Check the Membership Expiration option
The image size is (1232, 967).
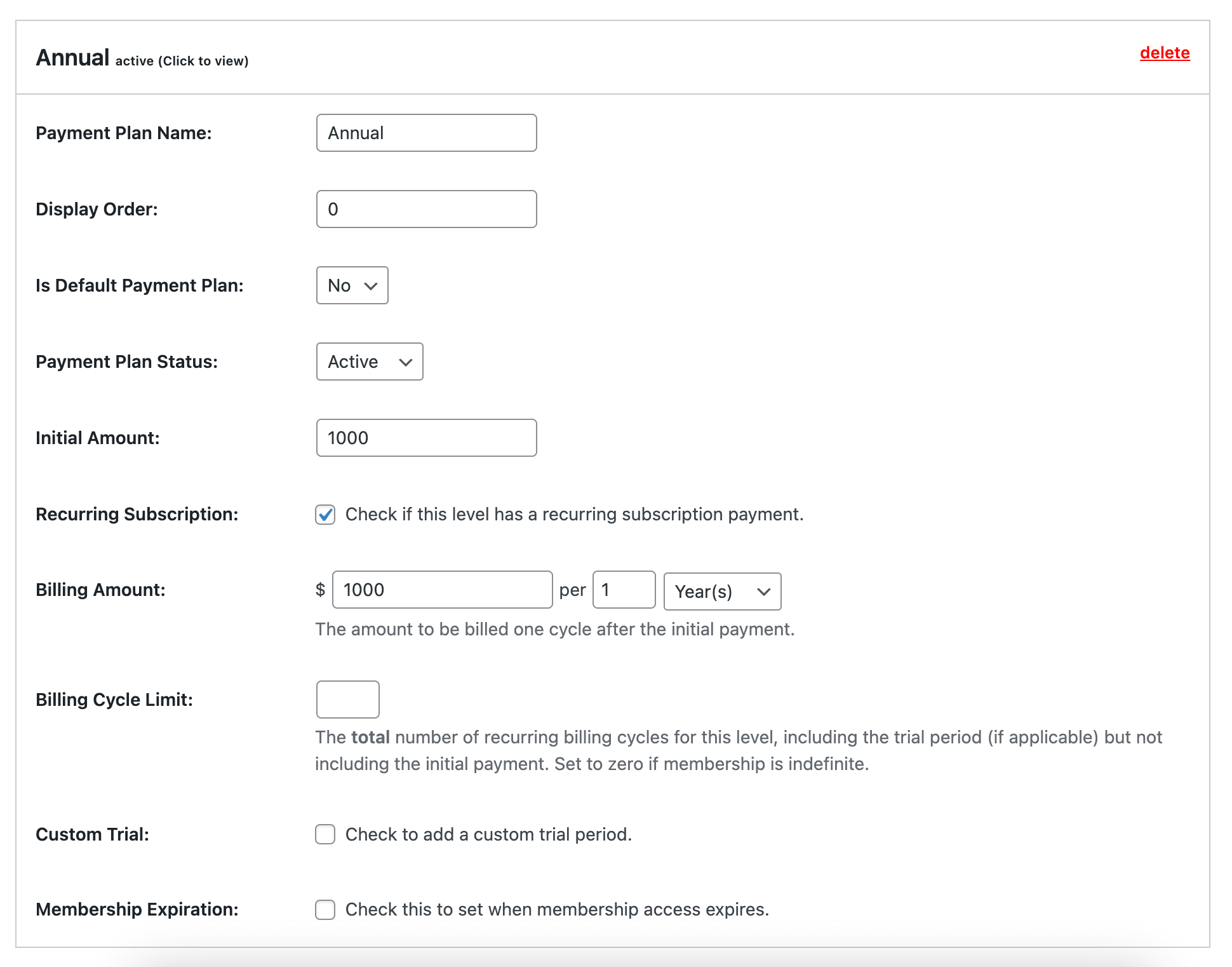[325, 909]
